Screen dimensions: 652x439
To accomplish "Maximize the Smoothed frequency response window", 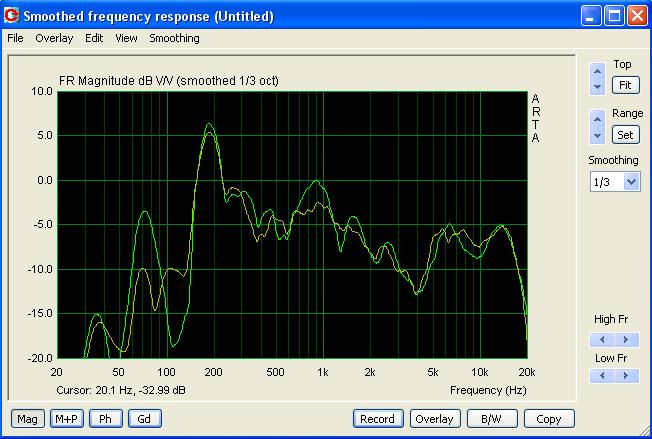I will point(614,16).
